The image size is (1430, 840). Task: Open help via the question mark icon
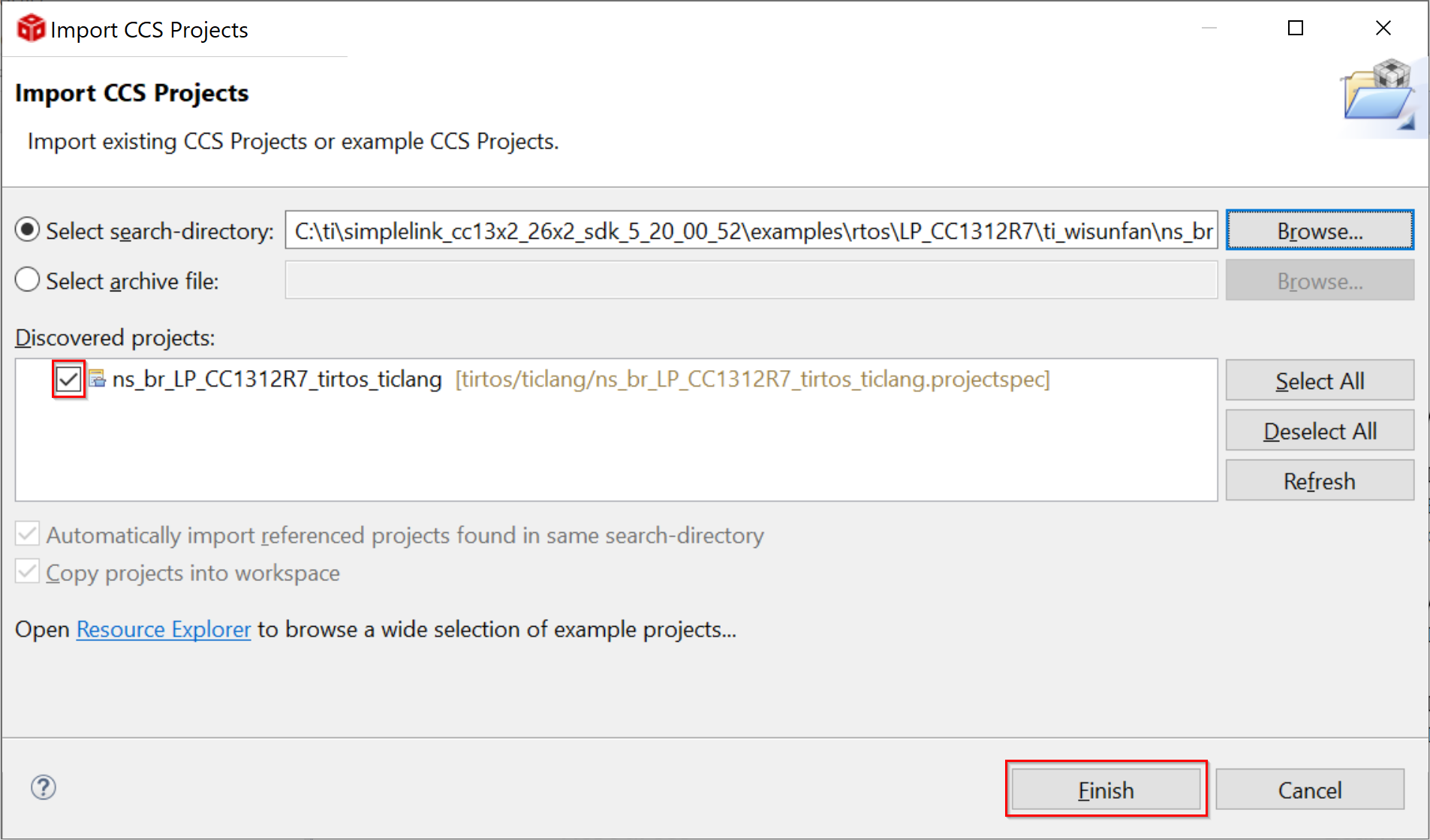44,787
